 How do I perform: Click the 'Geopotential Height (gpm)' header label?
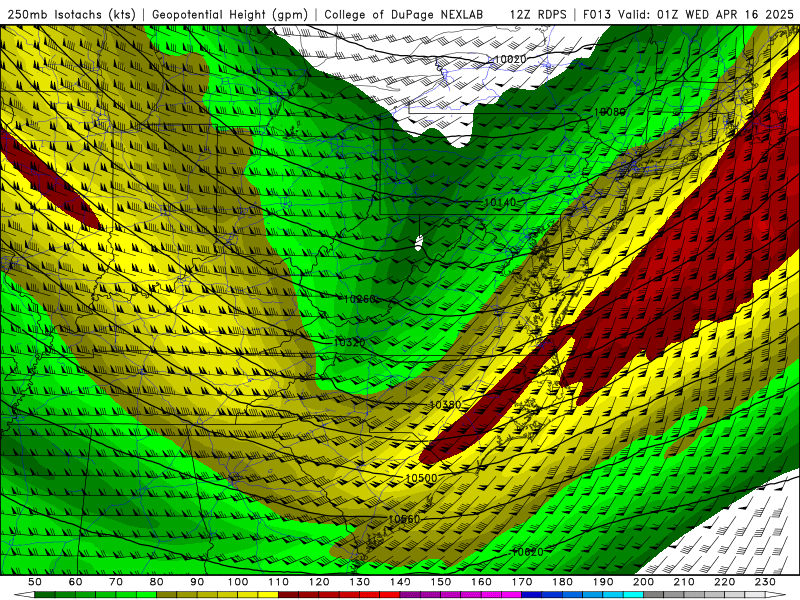[x=230, y=14]
